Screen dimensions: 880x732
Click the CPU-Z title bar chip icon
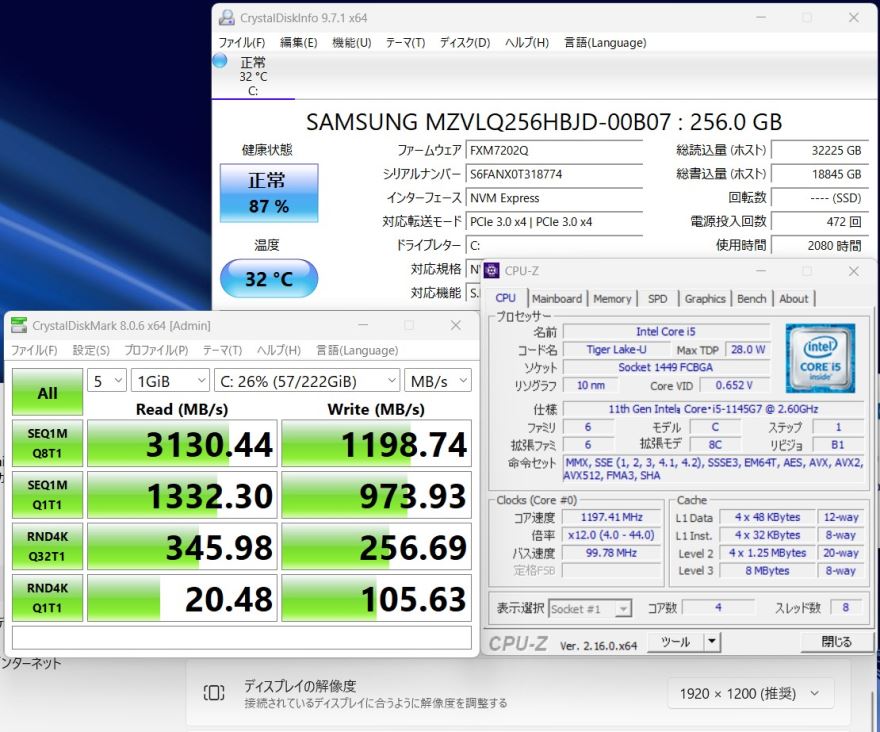click(492, 270)
